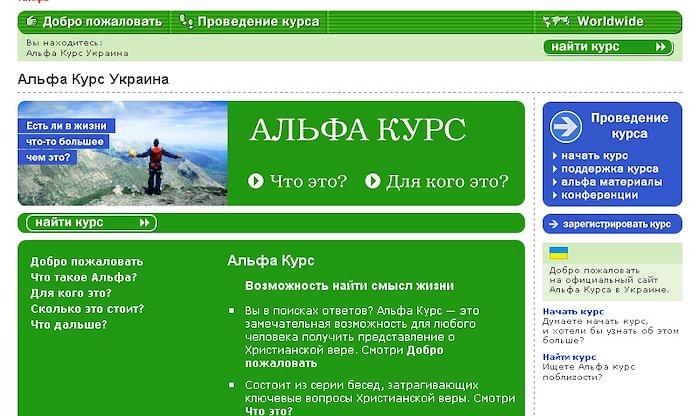This screenshot has width=700, height=416.
Task: Open Что такое Альфа? menu item
Action: [83, 277]
